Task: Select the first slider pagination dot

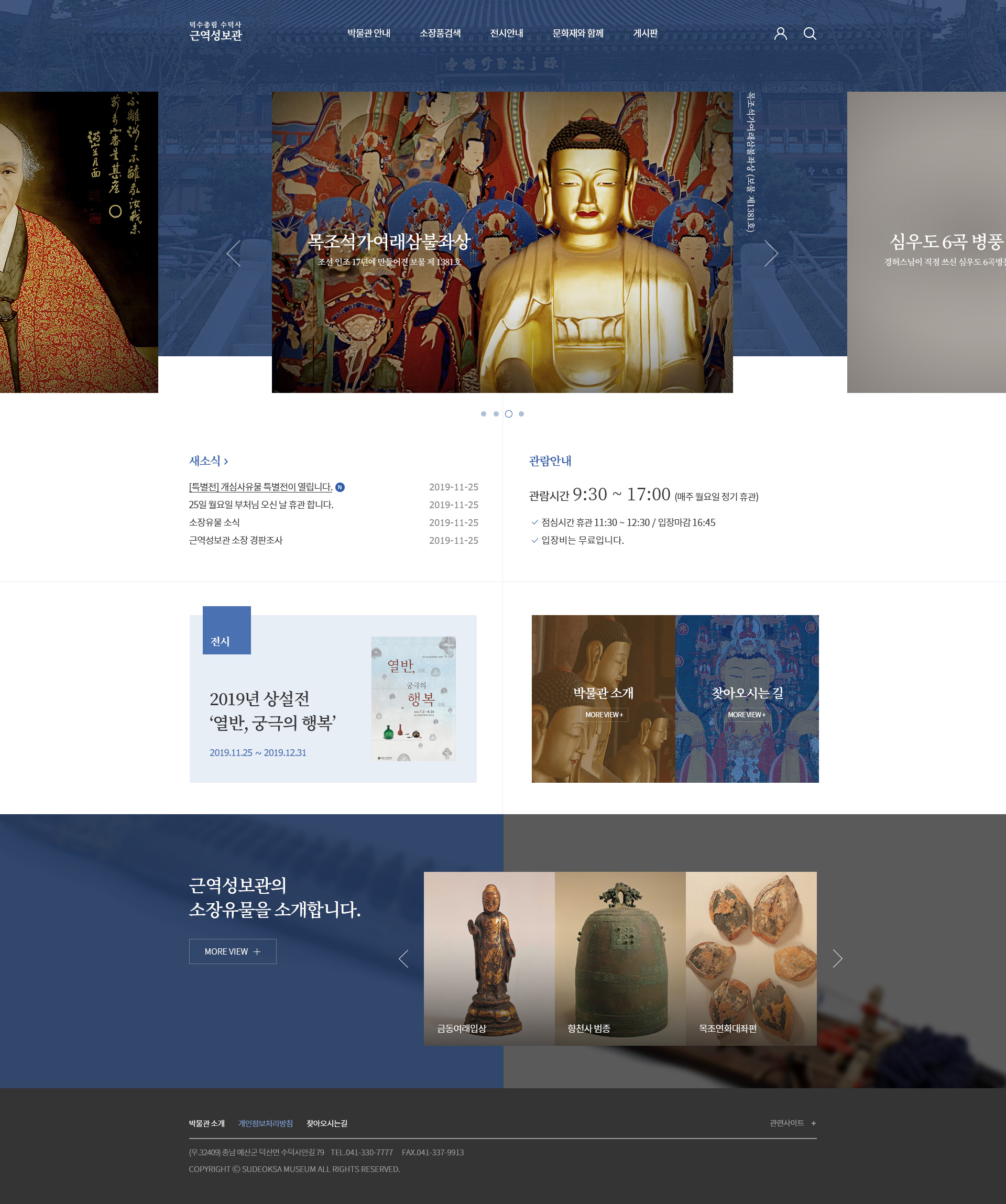Action: tap(483, 413)
